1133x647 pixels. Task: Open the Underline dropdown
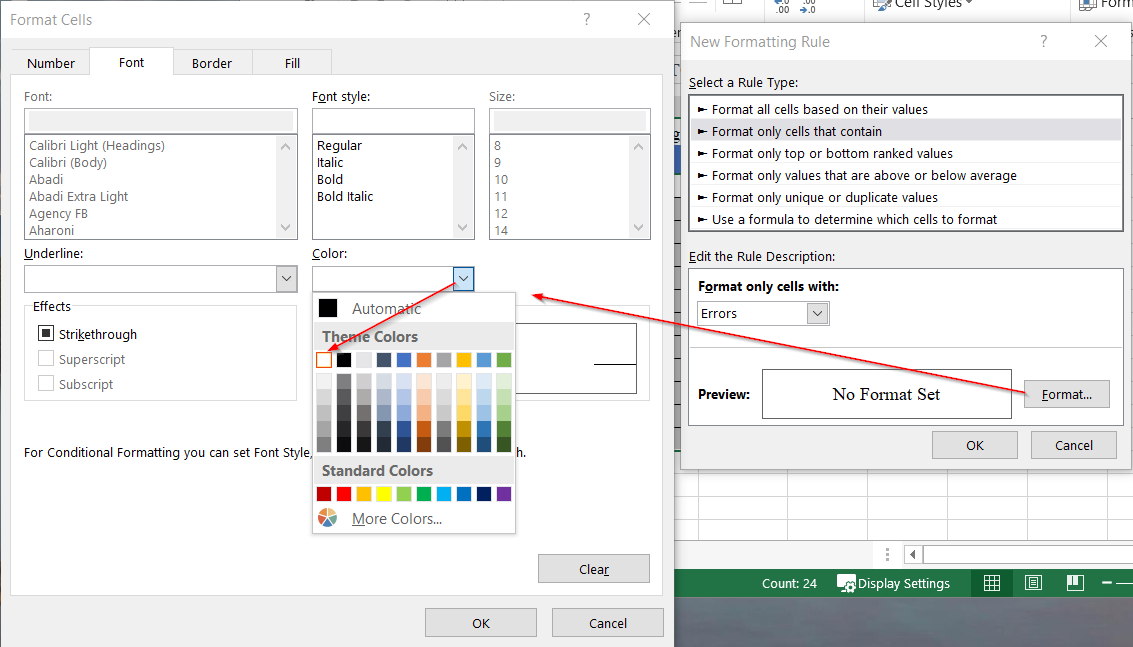(286, 278)
